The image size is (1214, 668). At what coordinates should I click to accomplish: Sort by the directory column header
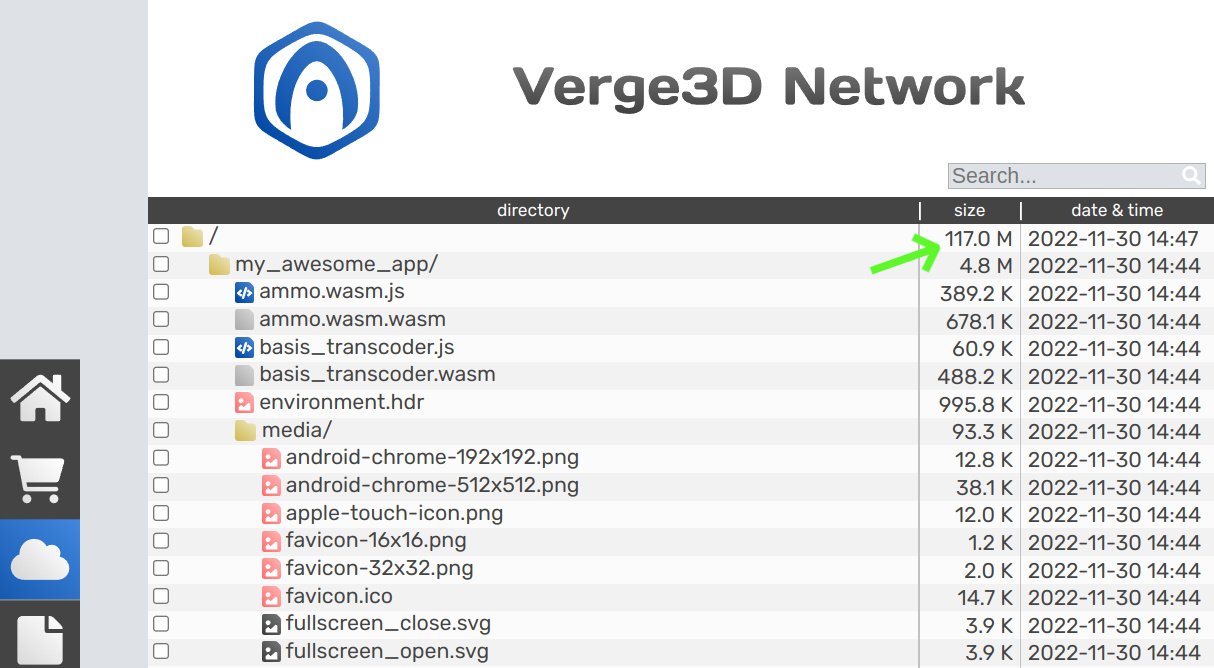pos(533,210)
